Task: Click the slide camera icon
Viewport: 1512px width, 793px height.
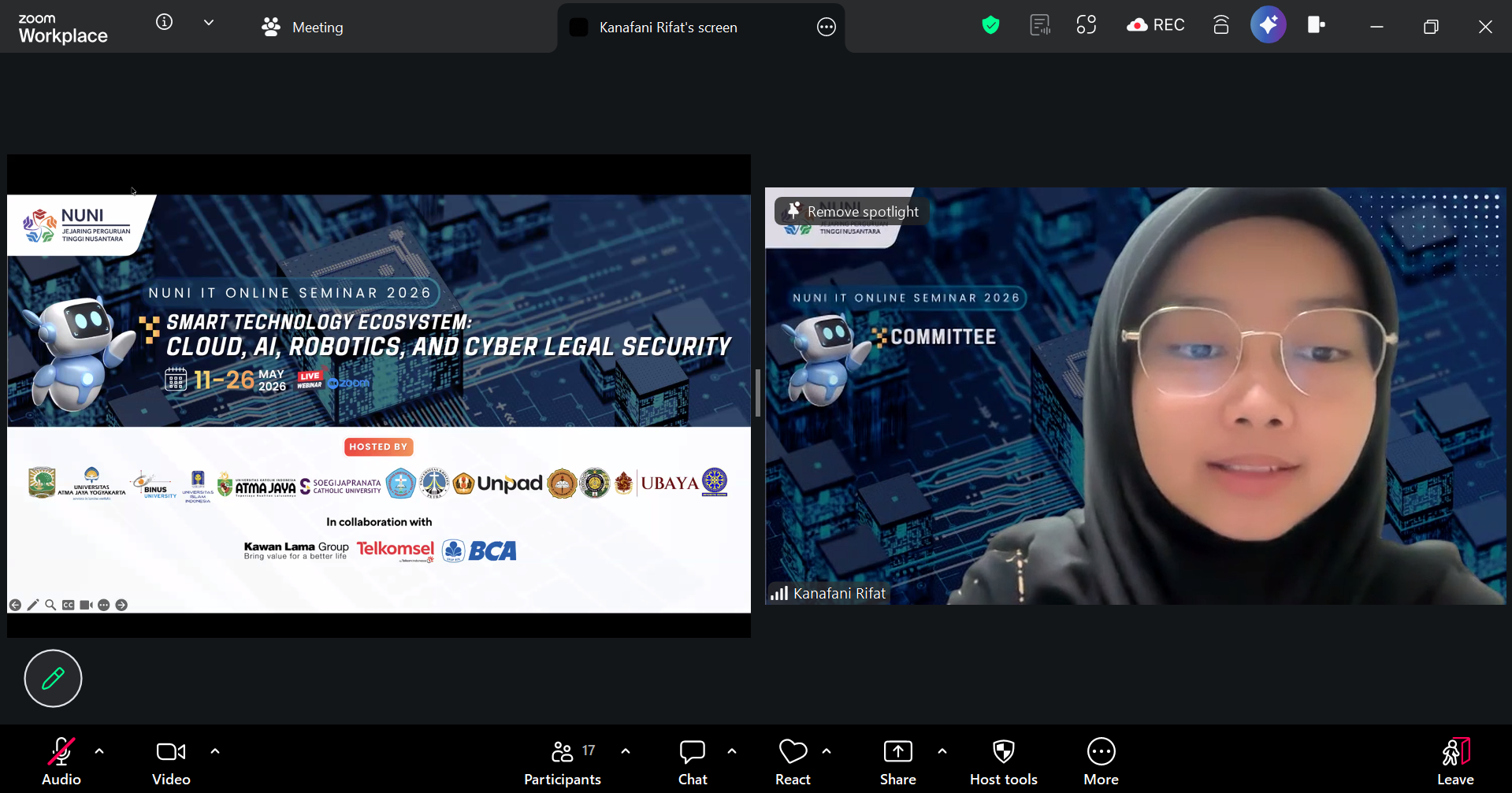Action: pyautogui.click(x=86, y=605)
